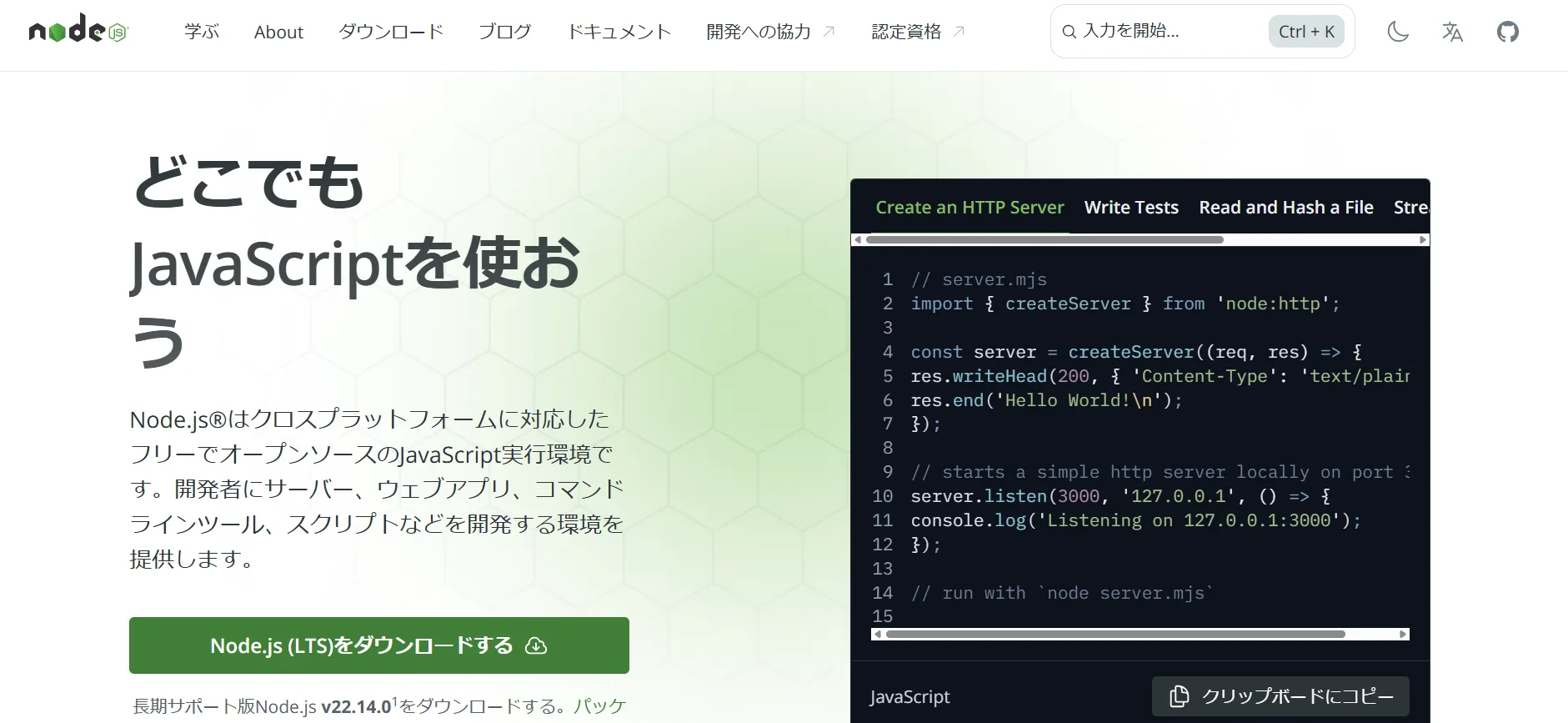Viewport: 1568px width, 723px height.
Task: Select Create an HTTP Server tab
Action: [969, 208]
